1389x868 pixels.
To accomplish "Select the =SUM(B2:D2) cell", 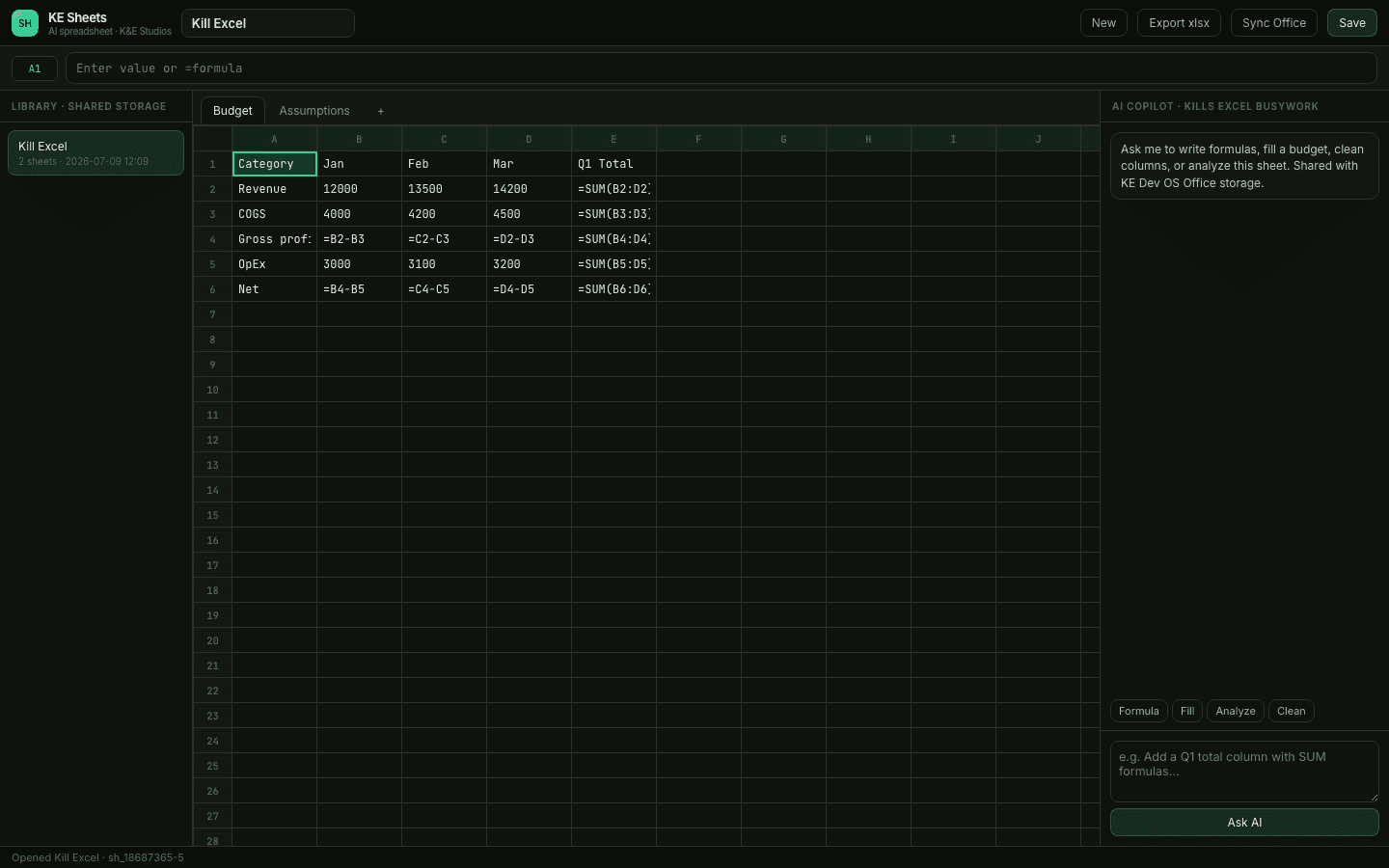I will 613,189.
